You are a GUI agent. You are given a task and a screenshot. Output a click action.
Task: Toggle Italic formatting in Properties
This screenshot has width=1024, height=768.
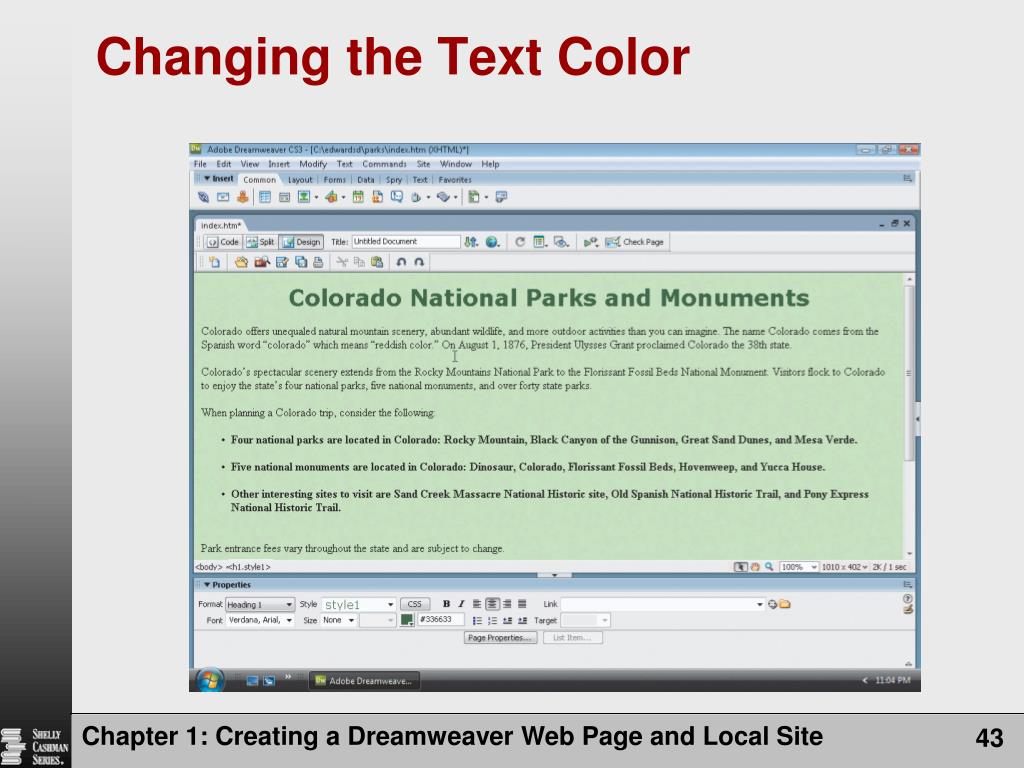pos(461,604)
